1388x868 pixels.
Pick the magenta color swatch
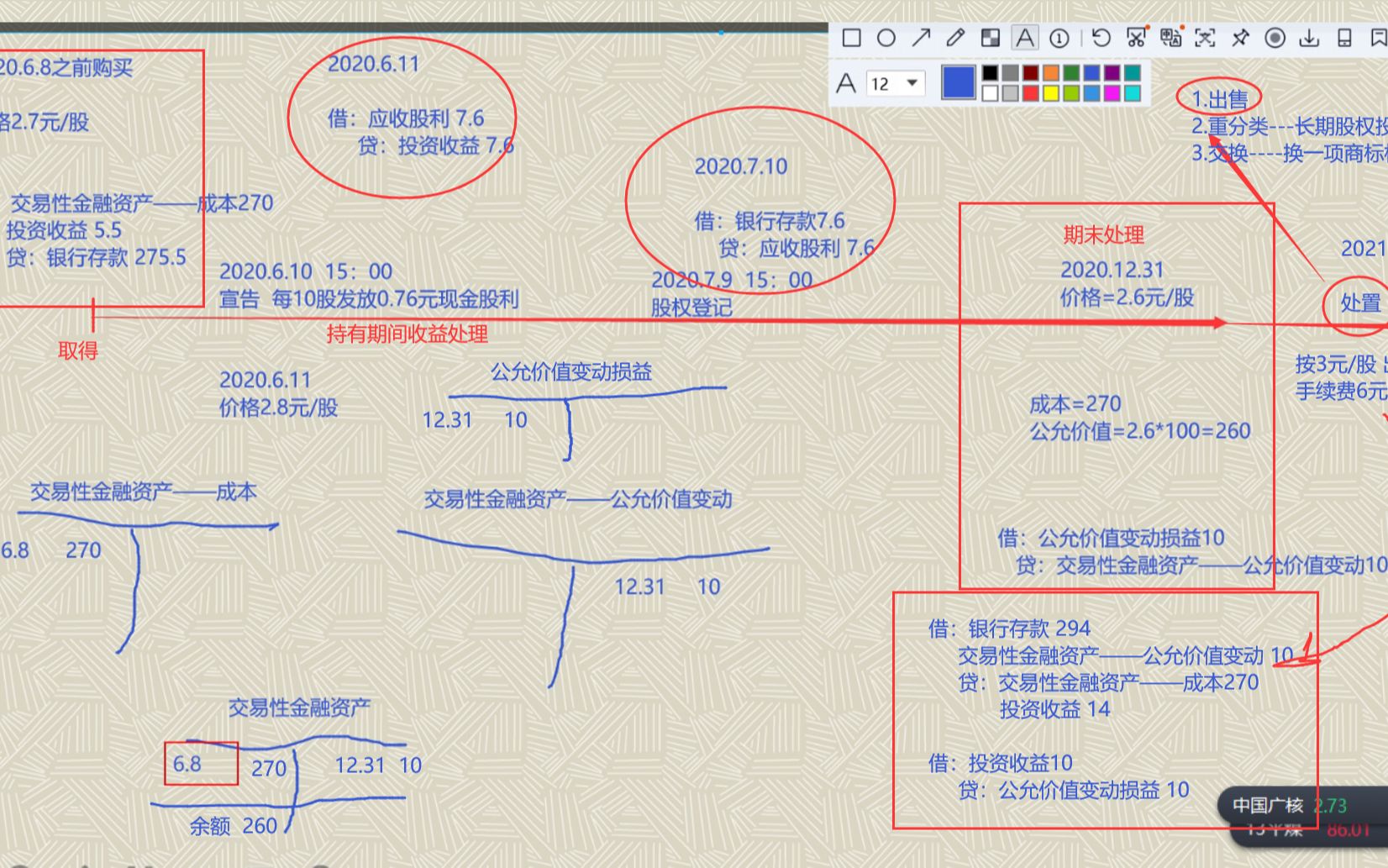(1112, 93)
